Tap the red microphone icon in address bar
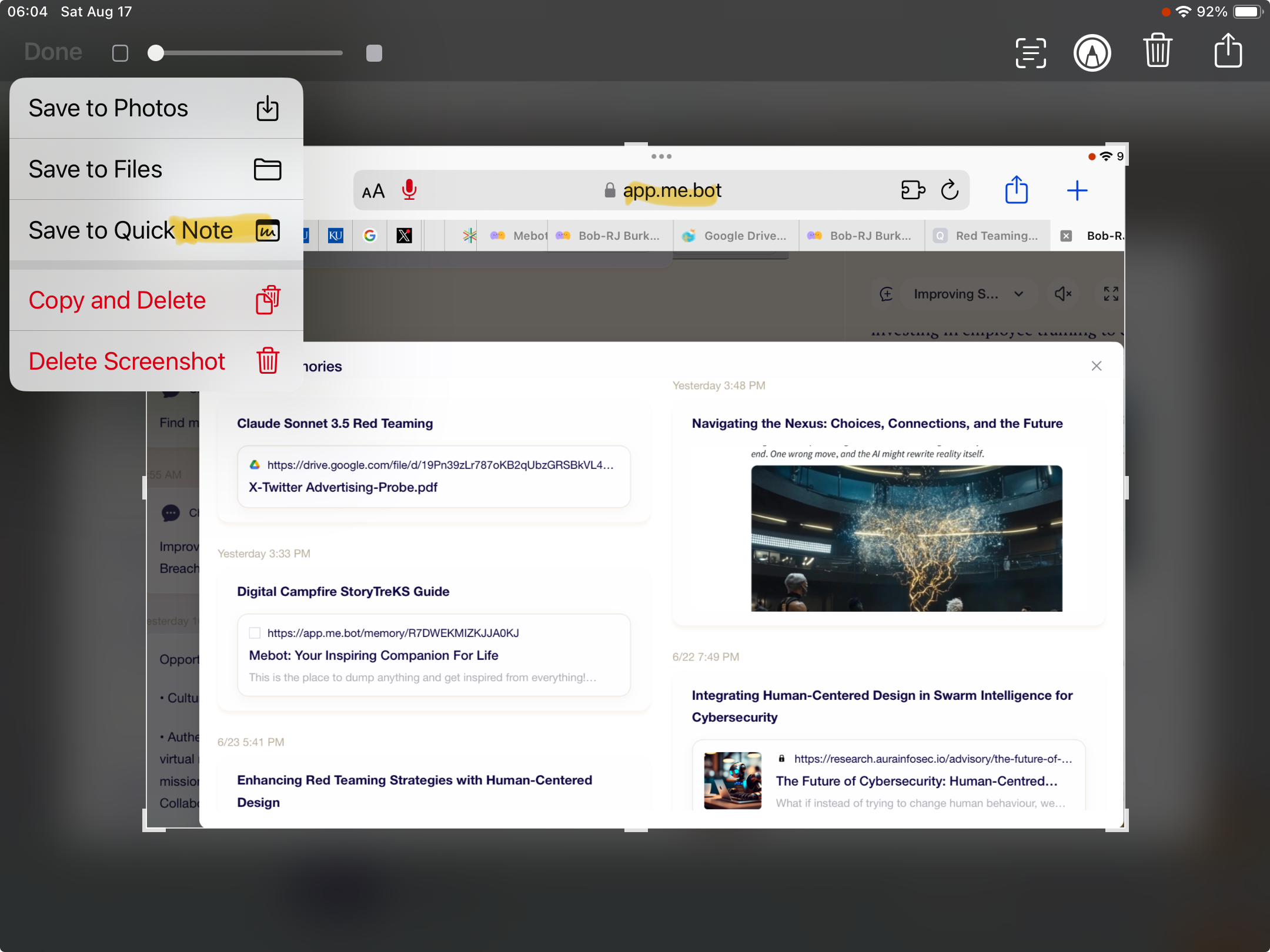 click(409, 190)
